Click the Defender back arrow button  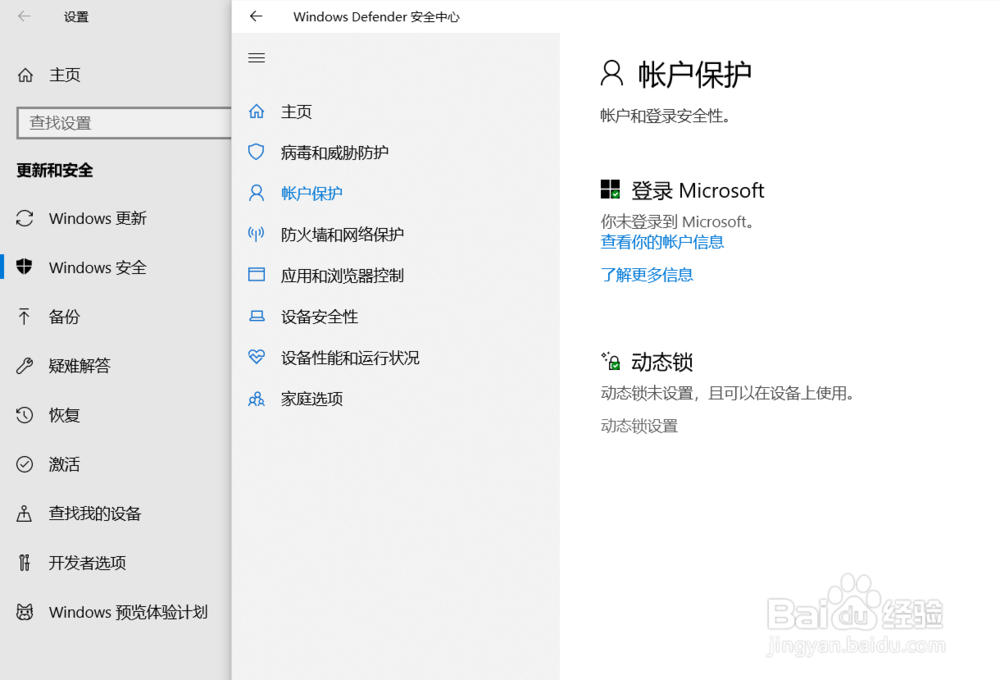(256, 16)
